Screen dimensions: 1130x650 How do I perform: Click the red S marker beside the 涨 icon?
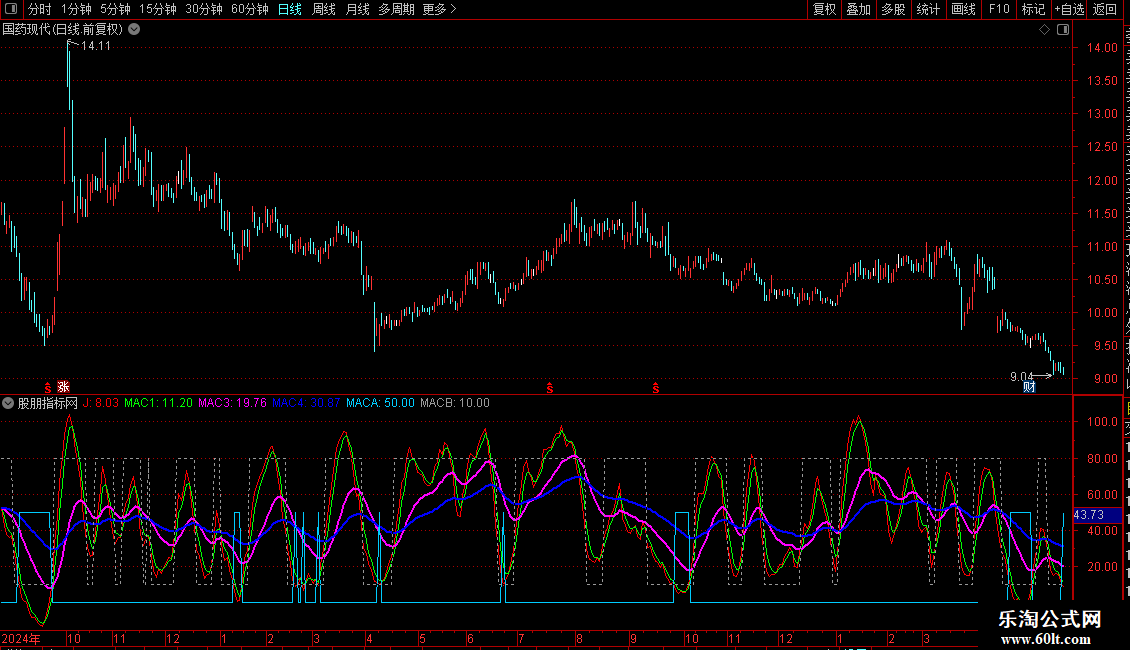pyautogui.click(x=48, y=388)
